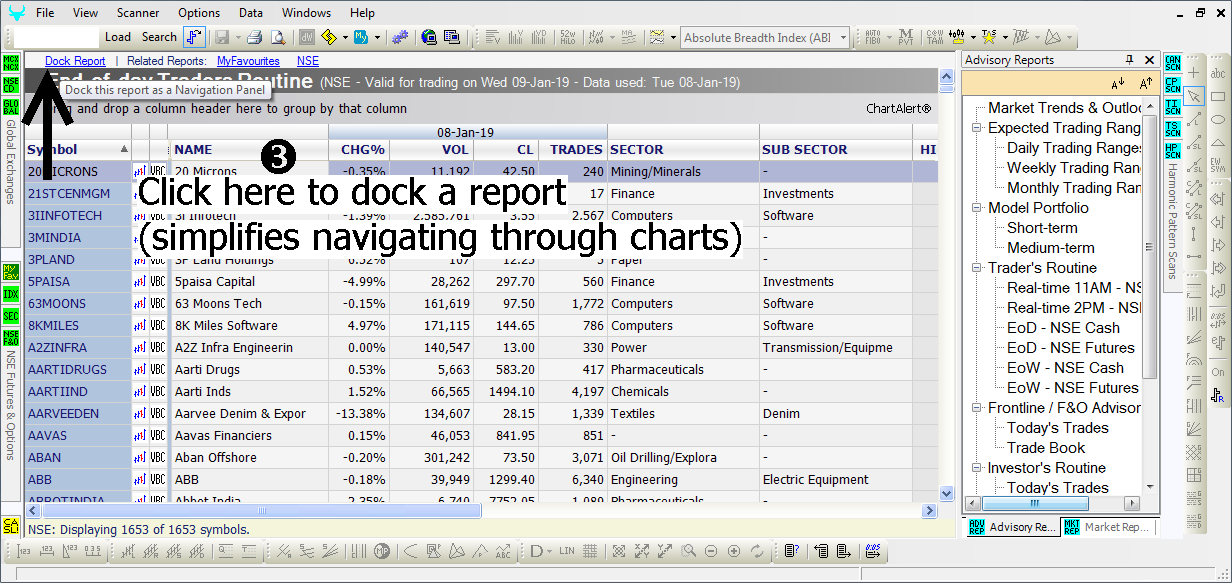Click the Dock Report link
Screen dimensions: 1232x583
point(75,61)
